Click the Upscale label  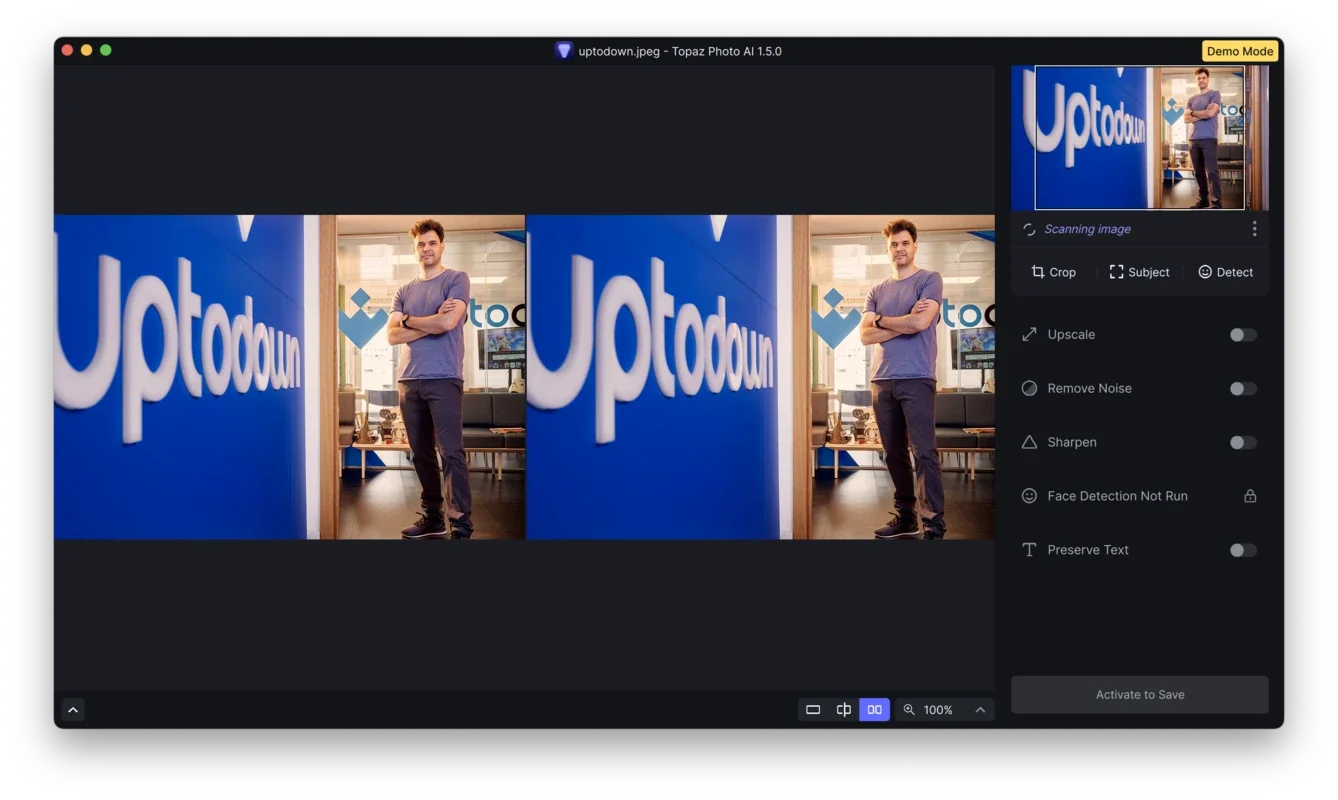[1071, 335]
